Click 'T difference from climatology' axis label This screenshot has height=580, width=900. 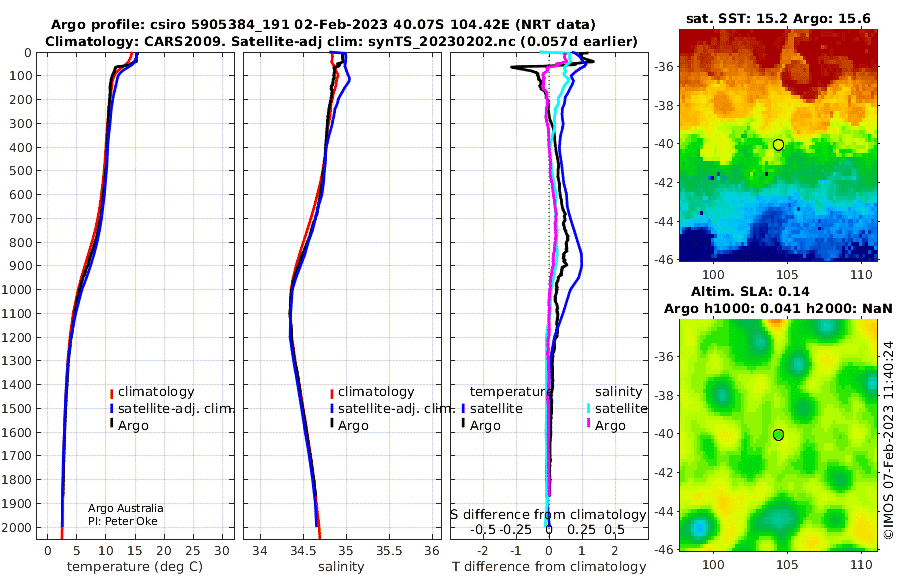click(x=549, y=567)
